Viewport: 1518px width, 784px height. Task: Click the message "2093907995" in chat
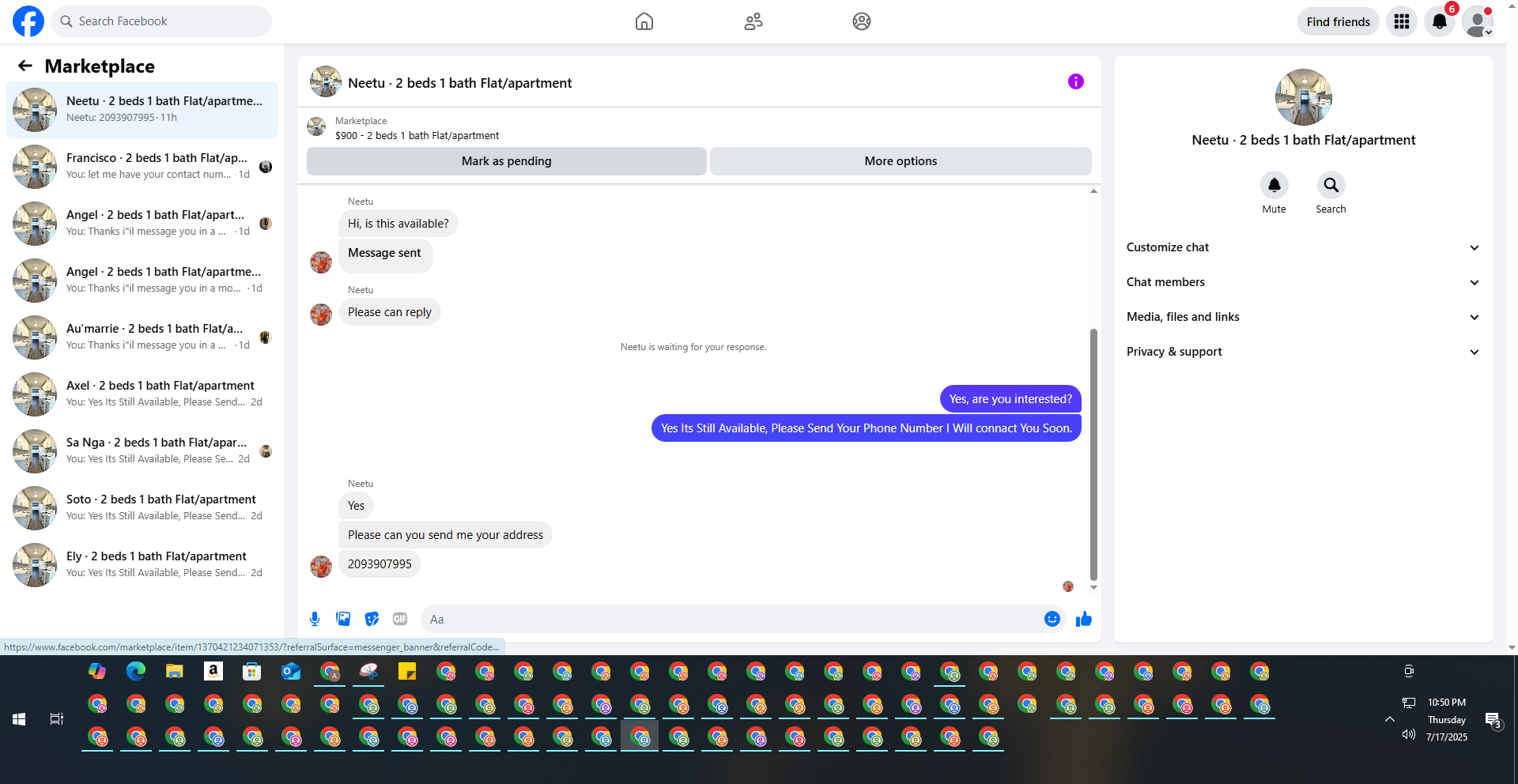[x=379, y=564]
